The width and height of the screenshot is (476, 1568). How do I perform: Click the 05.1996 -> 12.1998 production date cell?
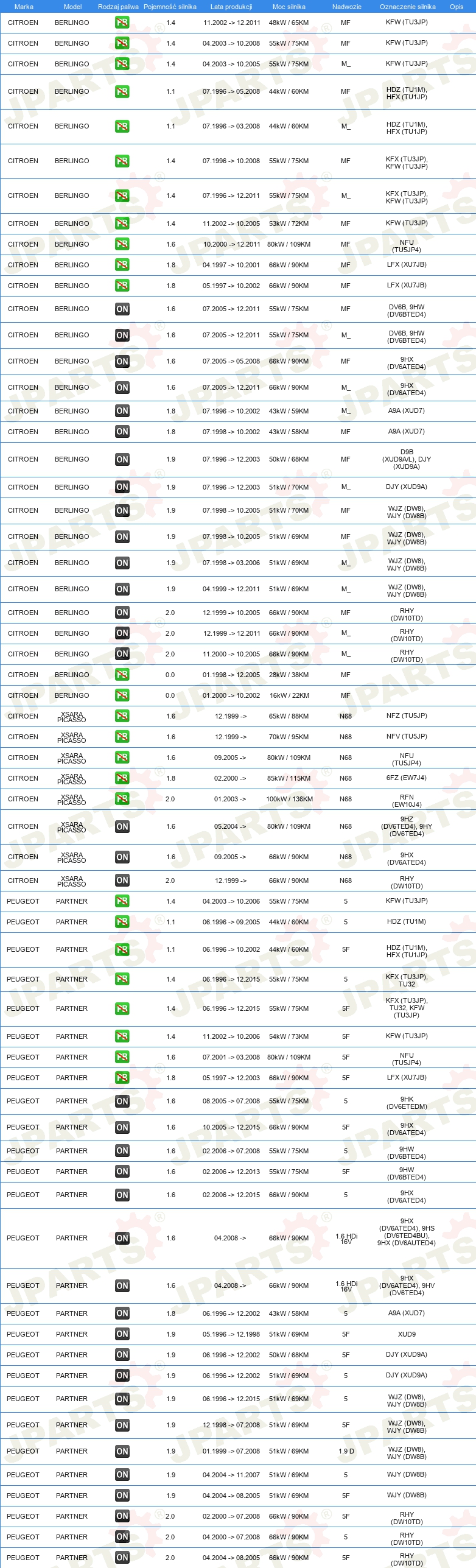coord(231,1334)
